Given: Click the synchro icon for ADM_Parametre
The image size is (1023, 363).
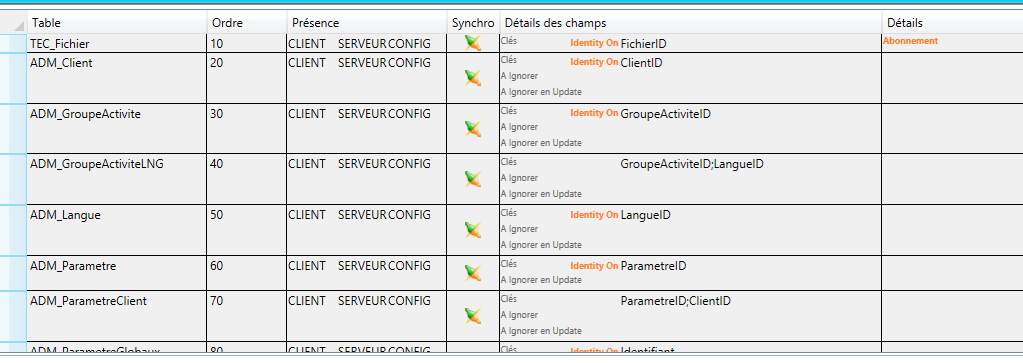Looking at the screenshot, I should click(473, 273).
